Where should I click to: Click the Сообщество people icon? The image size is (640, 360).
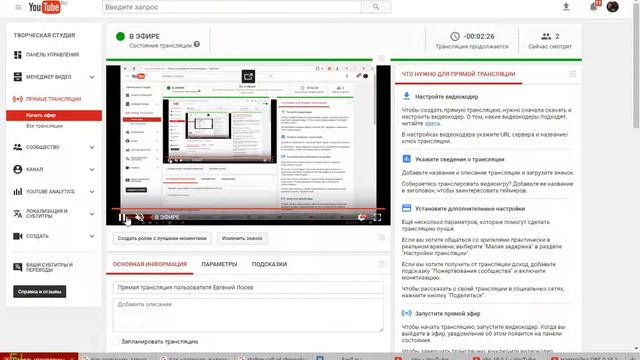[18, 147]
